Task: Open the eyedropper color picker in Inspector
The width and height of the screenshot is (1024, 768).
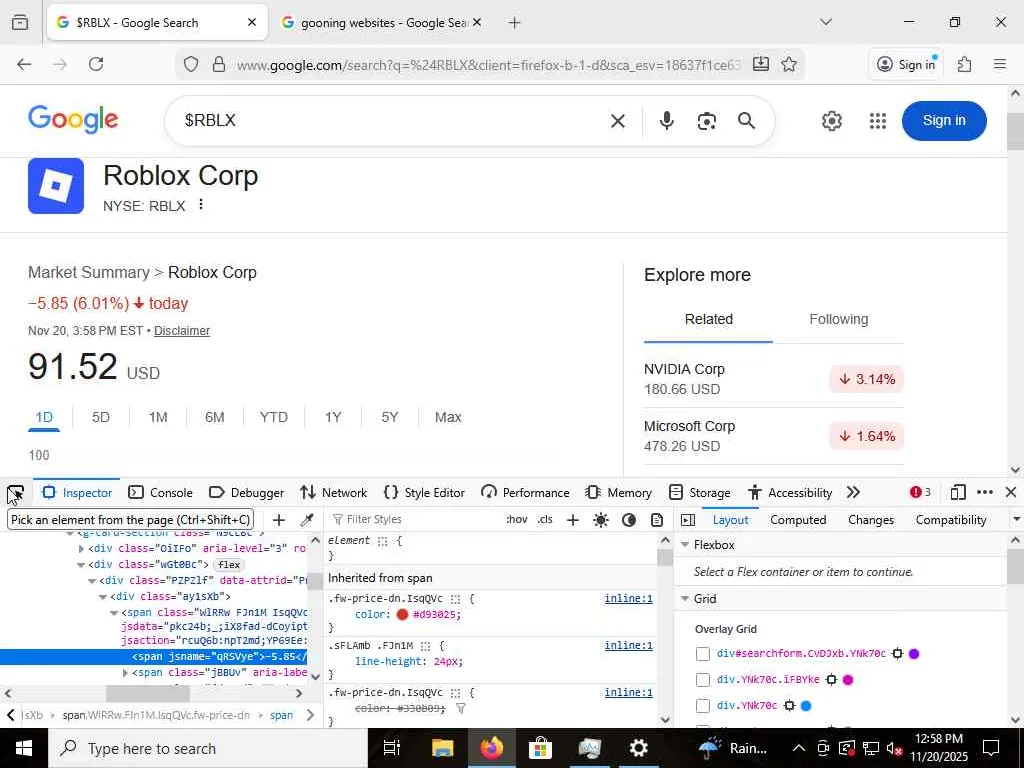Action: point(306,520)
